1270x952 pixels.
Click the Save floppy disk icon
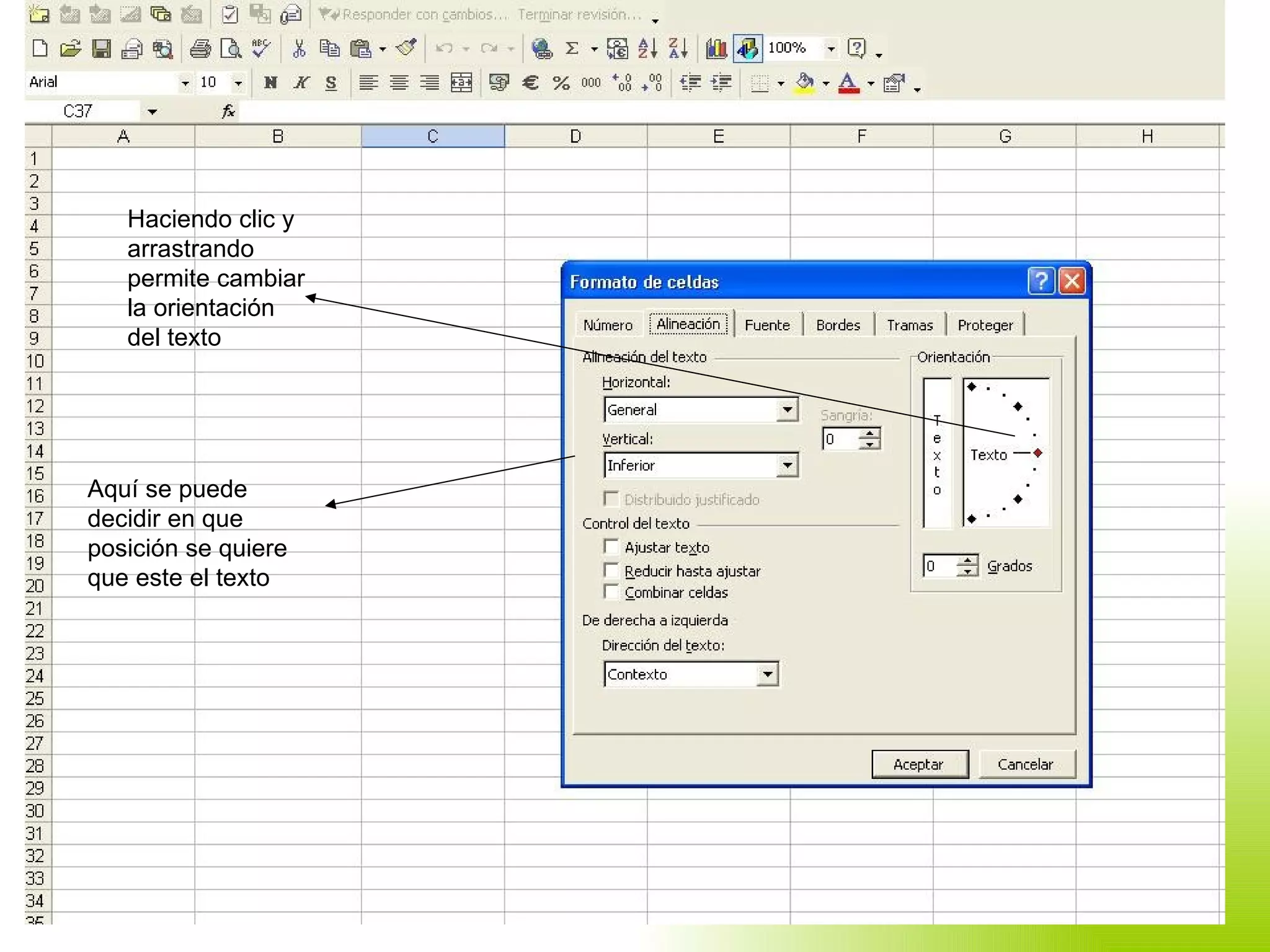(101, 48)
